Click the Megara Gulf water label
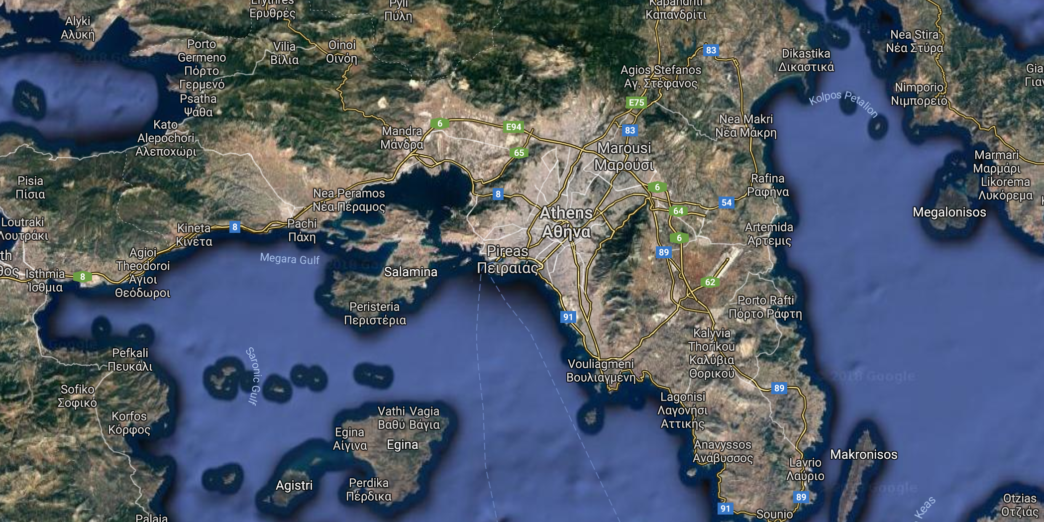This screenshot has width=1044, height=522. point(286,258)
